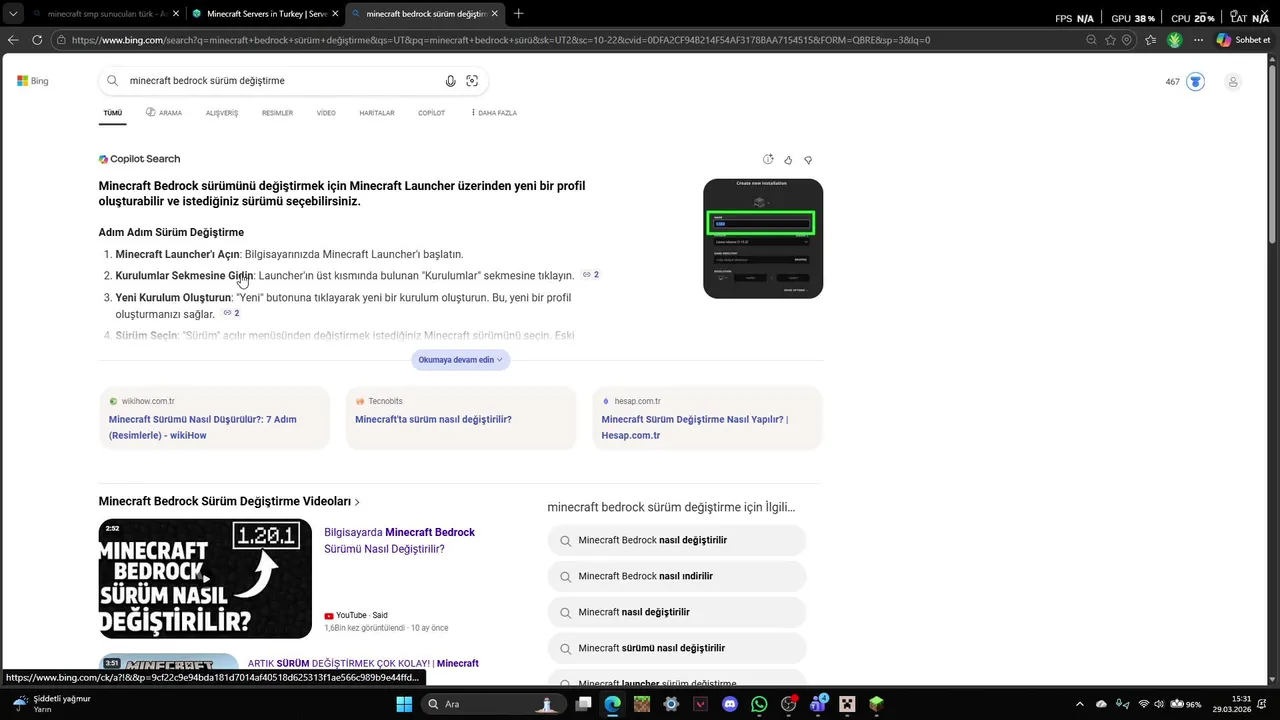
Task: Open Hesap.com.tr sürüm değiştirme link
Action: click(x=695, y=427)
